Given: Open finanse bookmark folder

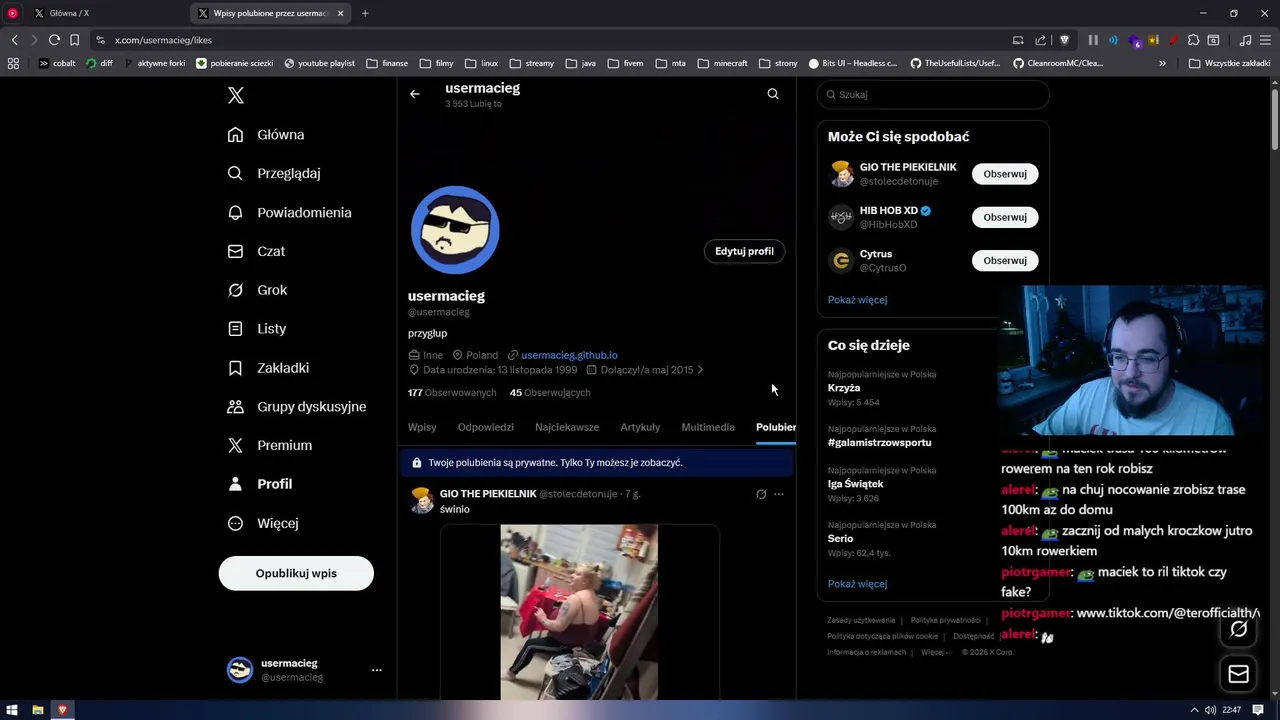Looking at the screenshot, I should coord(387,63).
